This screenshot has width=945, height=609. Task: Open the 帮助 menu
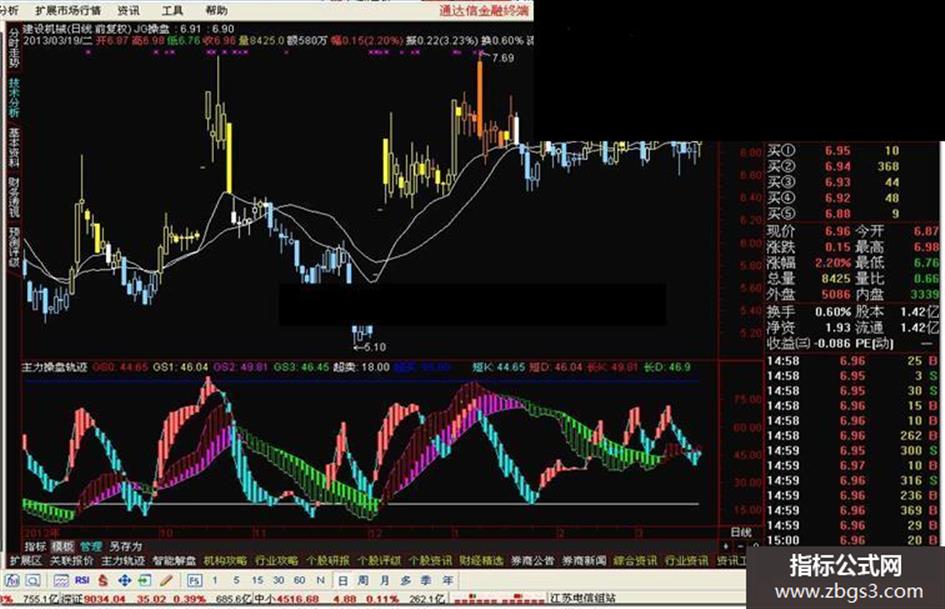pyautogui.click(x=216, y=10)
